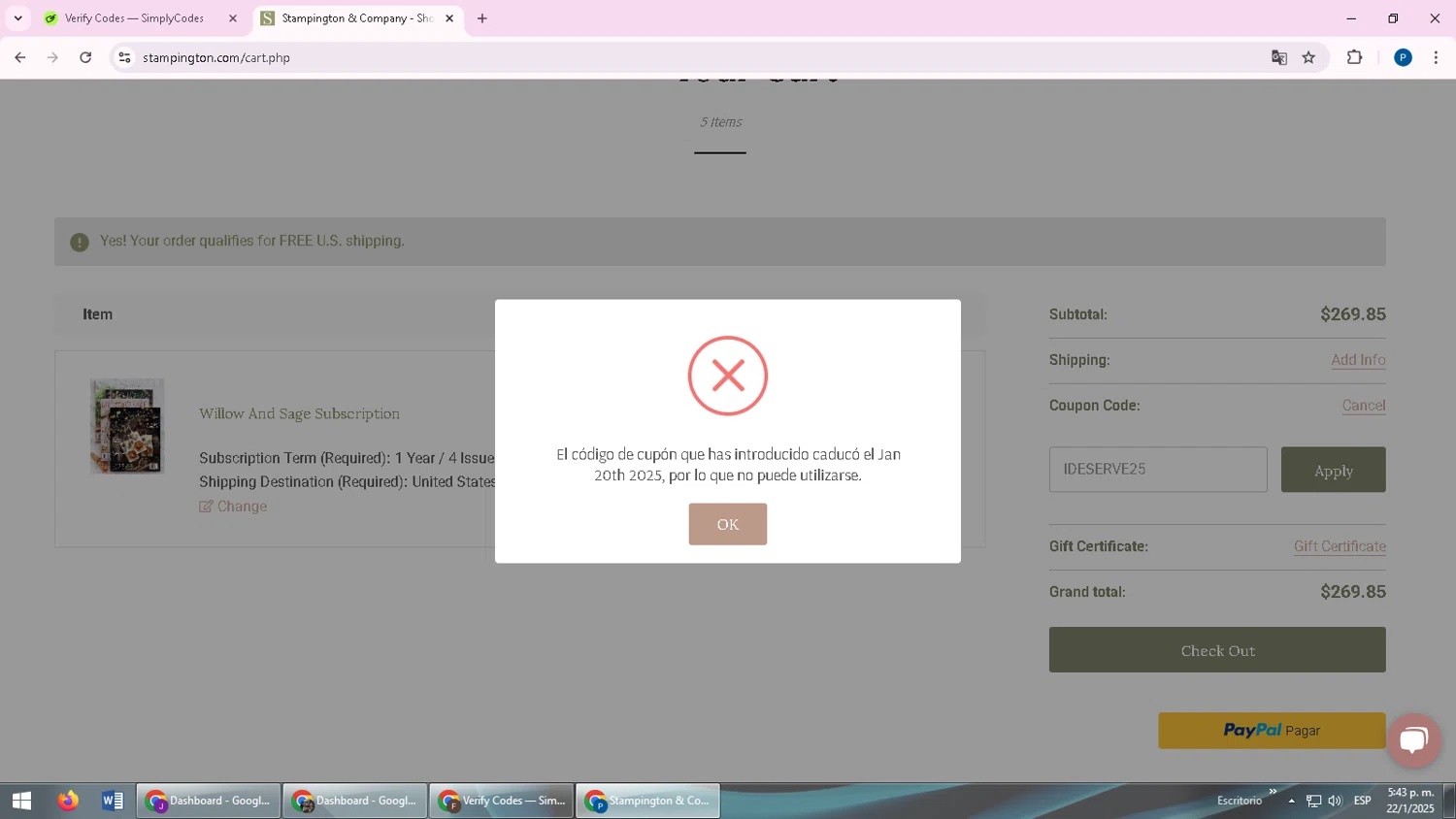Open the volume speaker tray icon
The image size is (1456, 819).
point(1335,801)
